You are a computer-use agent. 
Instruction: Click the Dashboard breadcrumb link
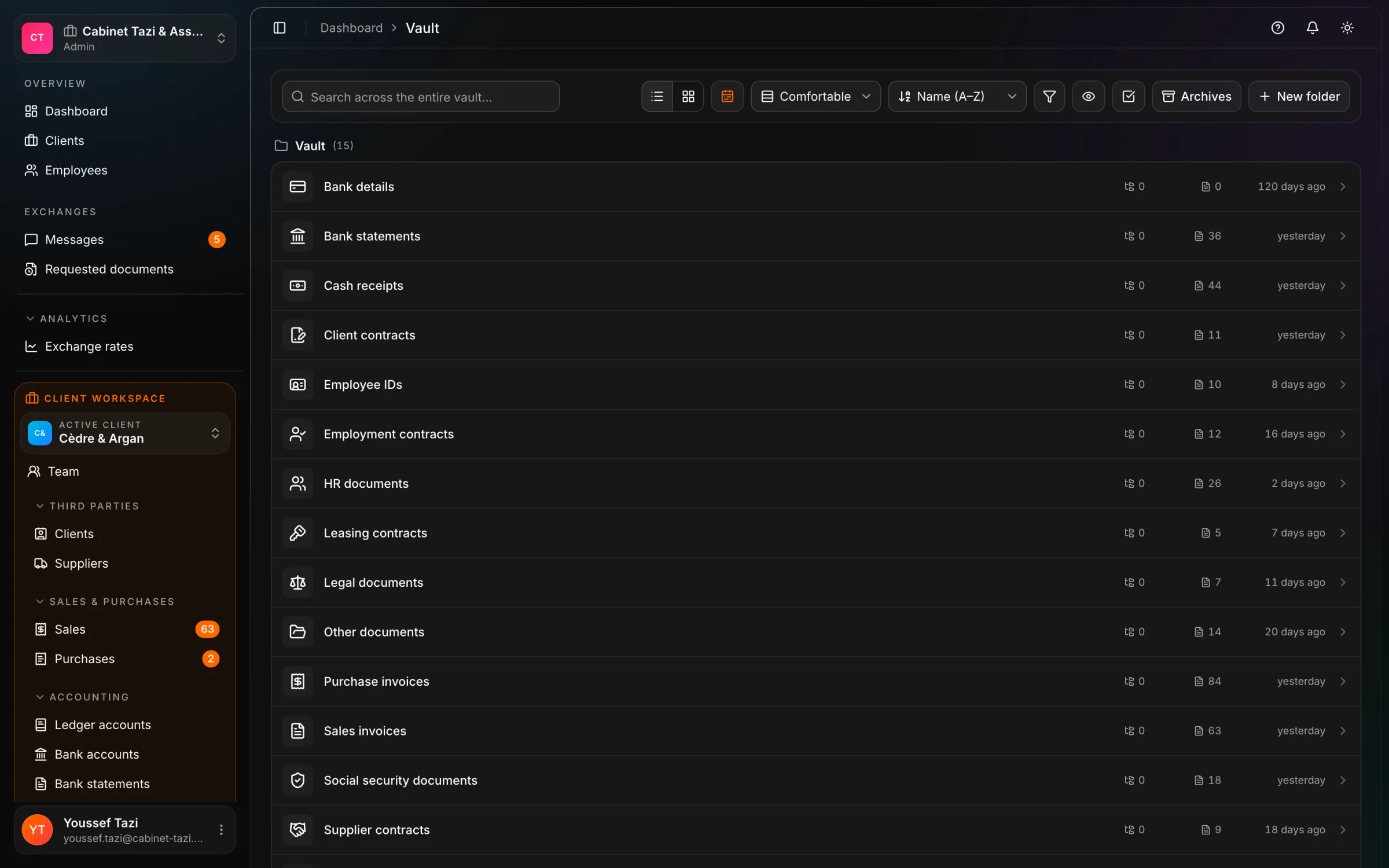click(351, 28)
